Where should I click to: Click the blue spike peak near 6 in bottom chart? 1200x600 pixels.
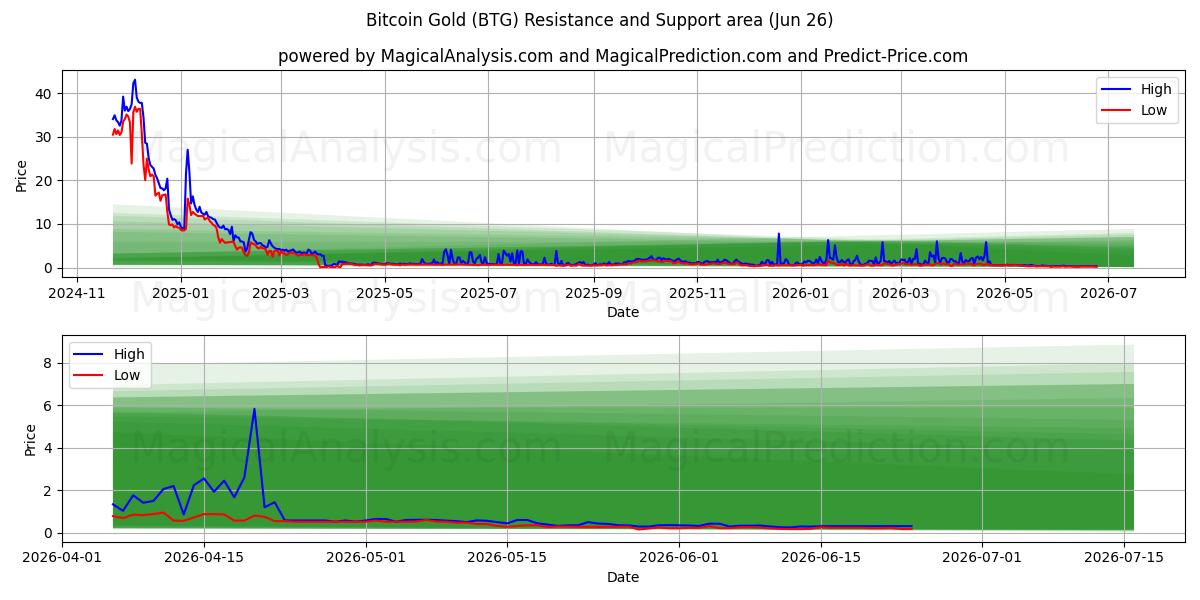254,409
